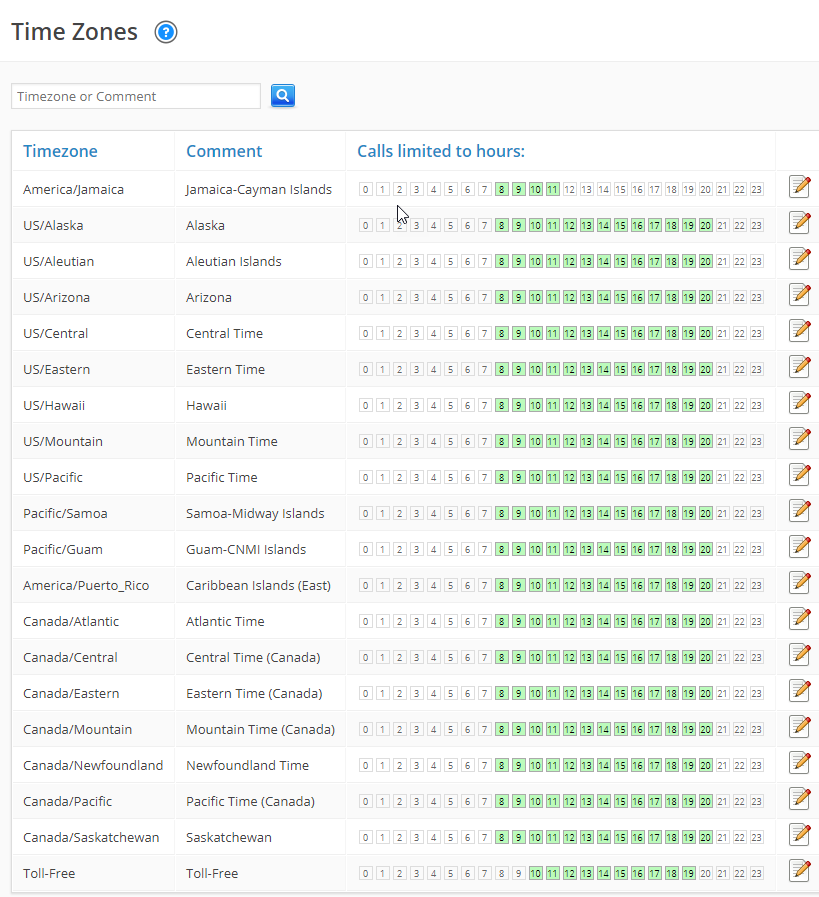
Task: Select the Pacific/Samoa timezone cell
Action: click(65, 514)
